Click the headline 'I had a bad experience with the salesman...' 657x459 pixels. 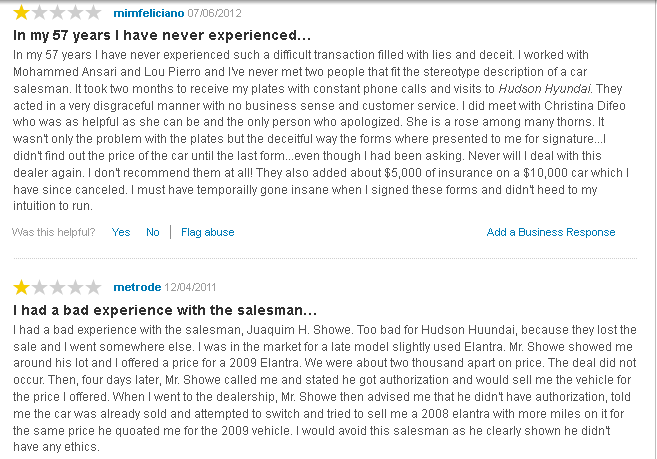[x=165, y=310]
